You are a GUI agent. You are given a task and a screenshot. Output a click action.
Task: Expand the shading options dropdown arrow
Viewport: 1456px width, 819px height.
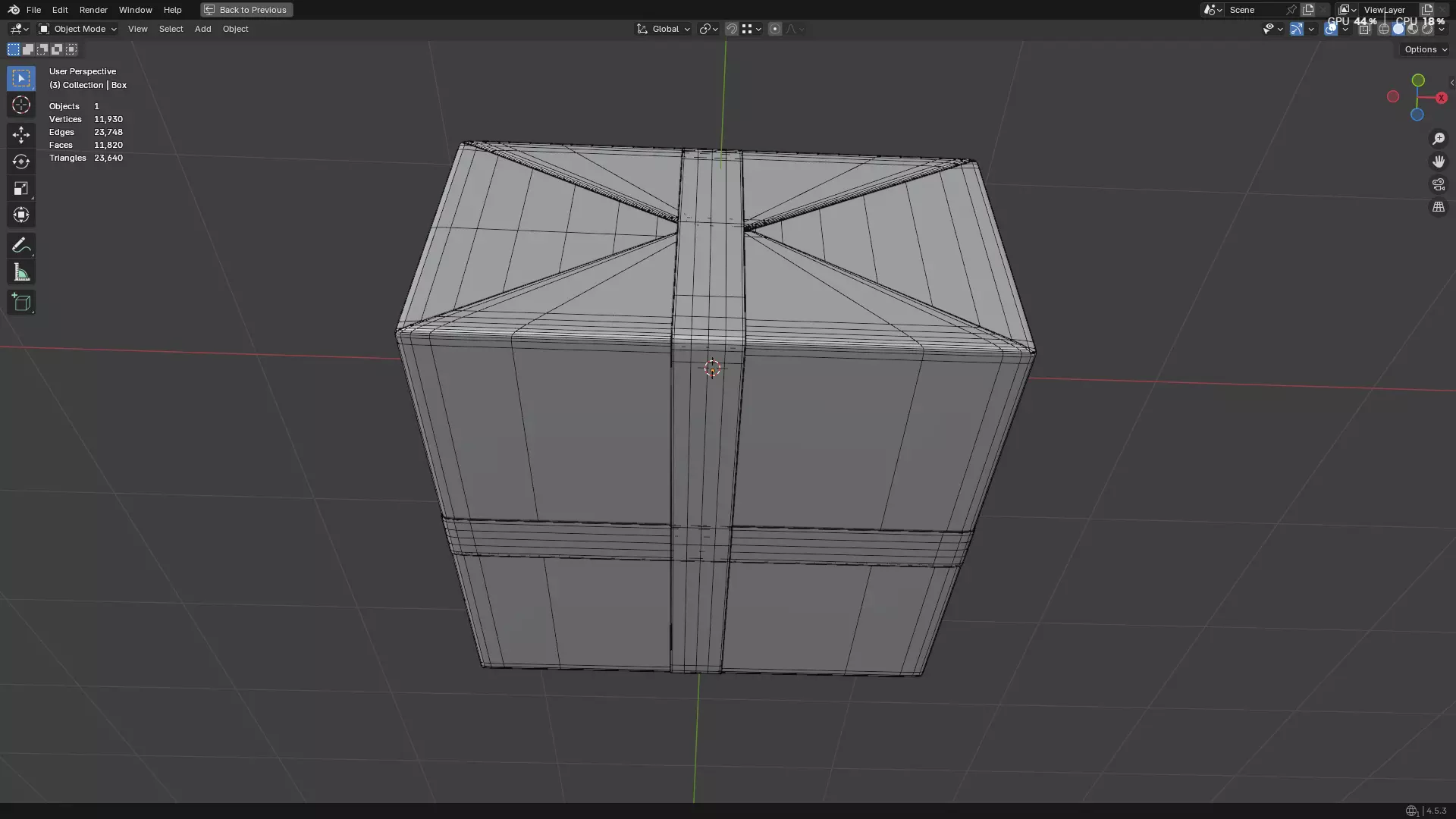click(1442, 29)
